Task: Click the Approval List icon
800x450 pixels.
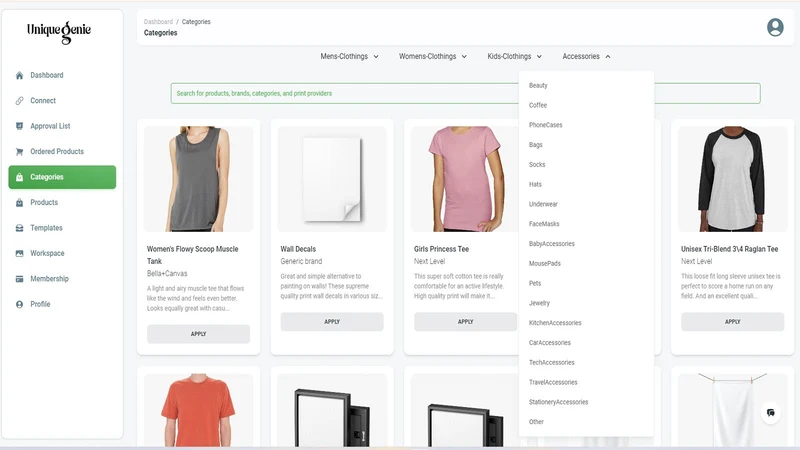Action: [19, 126]
